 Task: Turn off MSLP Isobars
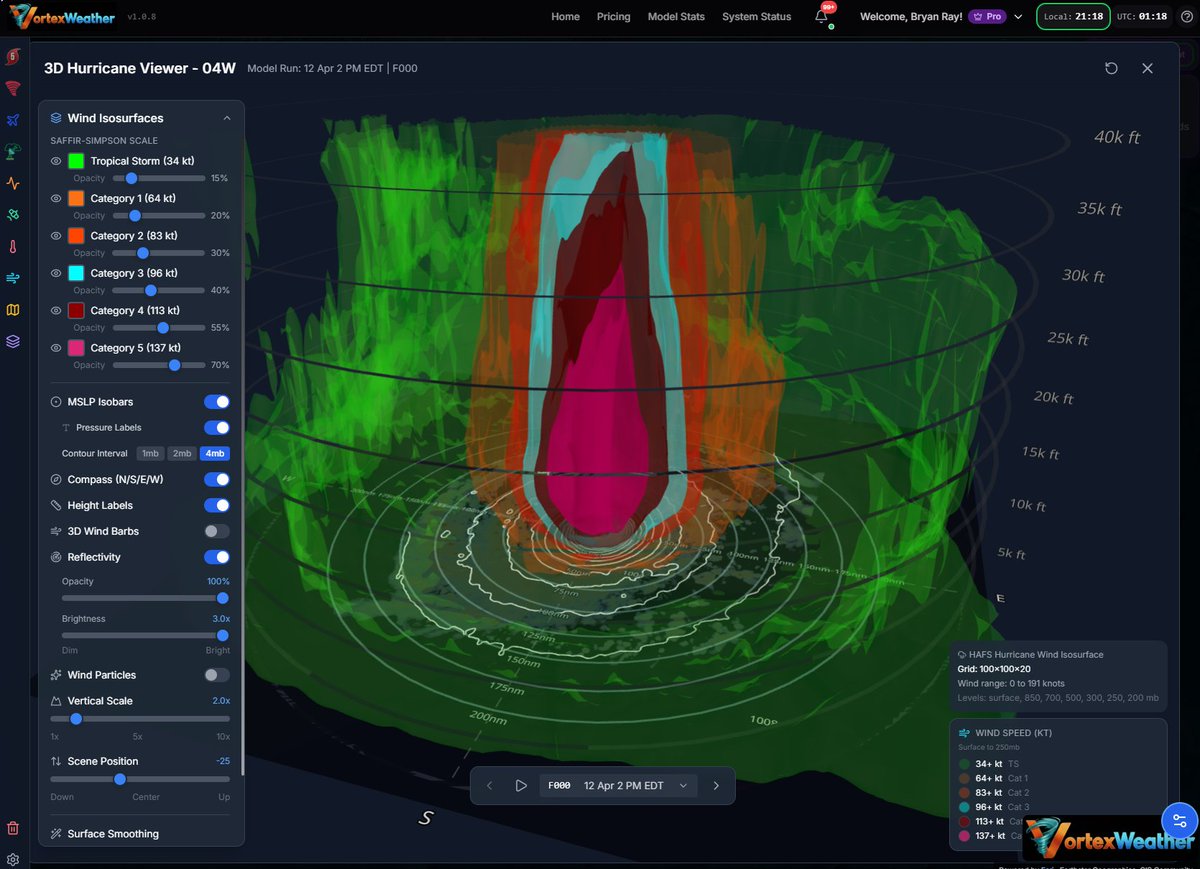point(217,402)
